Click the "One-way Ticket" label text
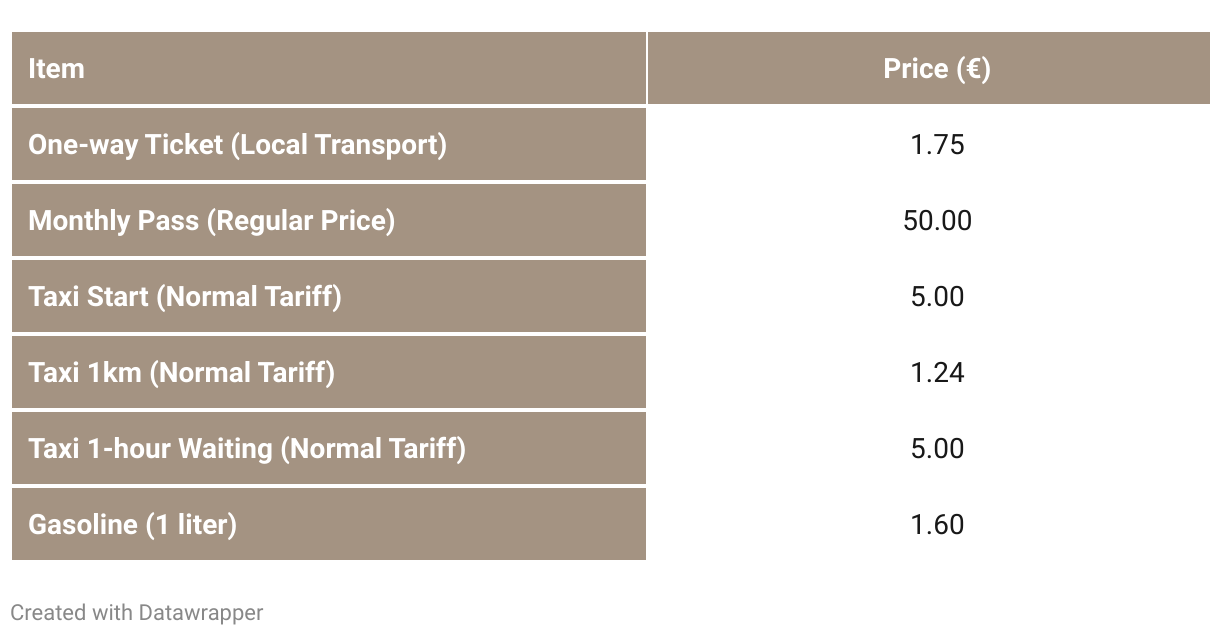Viewport: 1220px width, 636px height. tap(126, 145)
